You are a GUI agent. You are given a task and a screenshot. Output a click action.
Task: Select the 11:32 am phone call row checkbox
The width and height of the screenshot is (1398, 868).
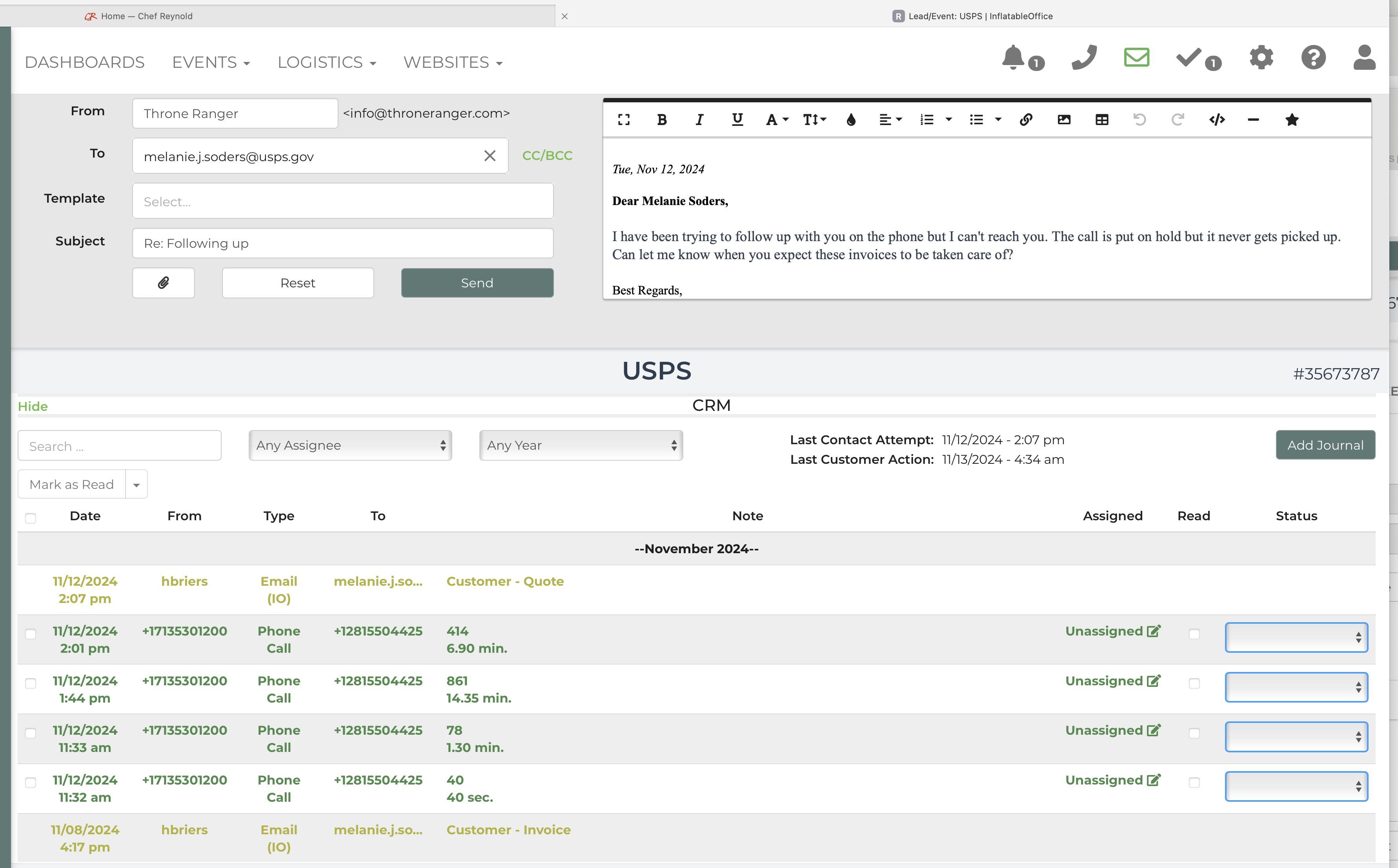31,783
